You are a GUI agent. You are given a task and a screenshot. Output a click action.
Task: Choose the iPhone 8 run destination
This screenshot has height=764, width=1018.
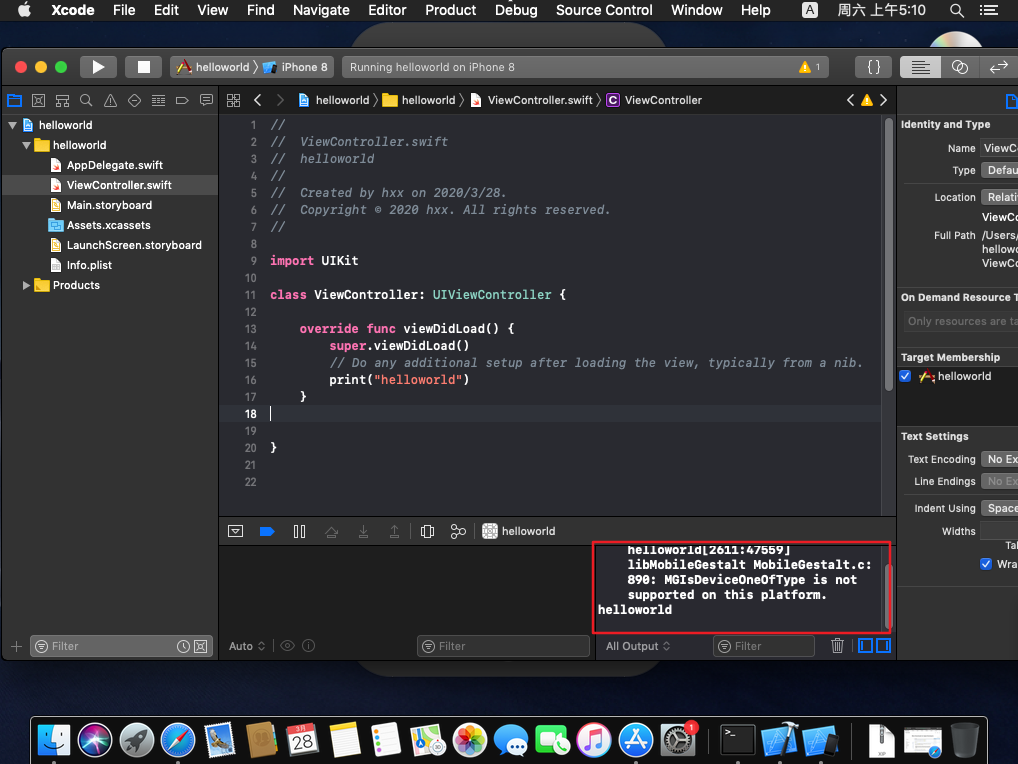coord(296,67)
